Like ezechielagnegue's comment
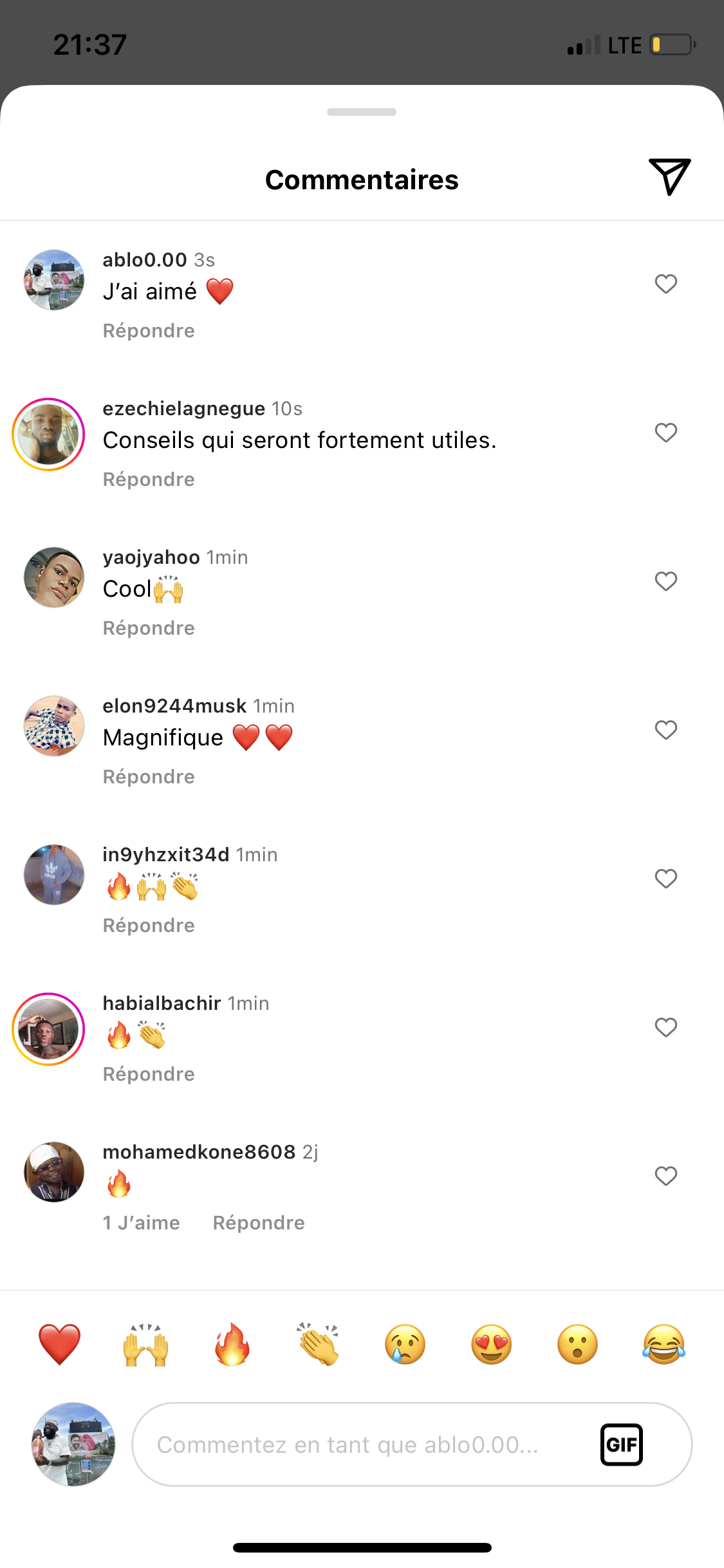Viewport: 724px width, 1568px height. click(665, 433)
